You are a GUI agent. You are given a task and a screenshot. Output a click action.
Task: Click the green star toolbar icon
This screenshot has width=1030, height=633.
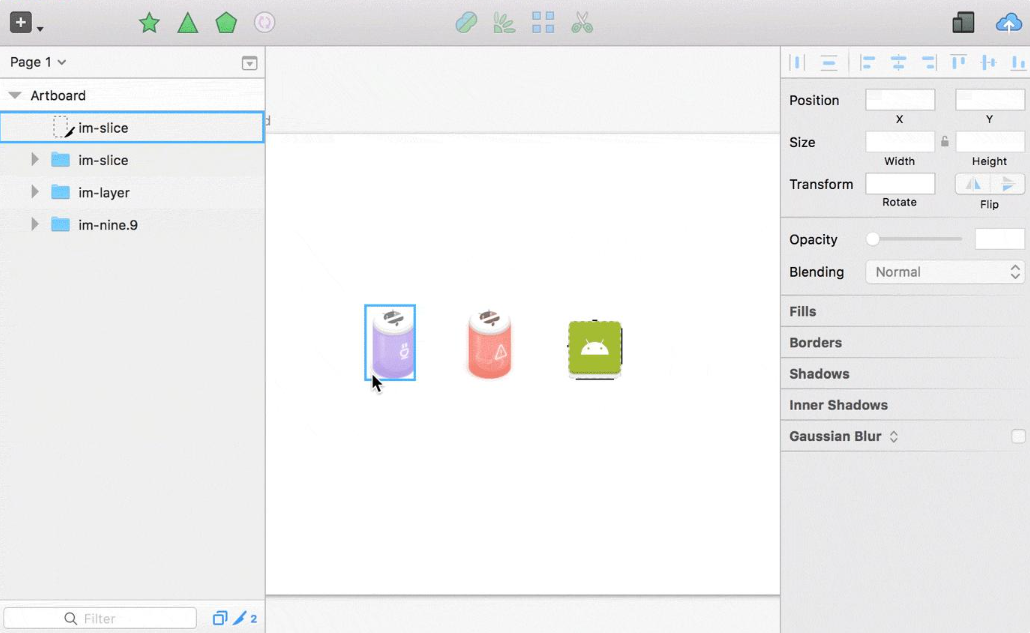pyautogui.click(x=150, y=23)
